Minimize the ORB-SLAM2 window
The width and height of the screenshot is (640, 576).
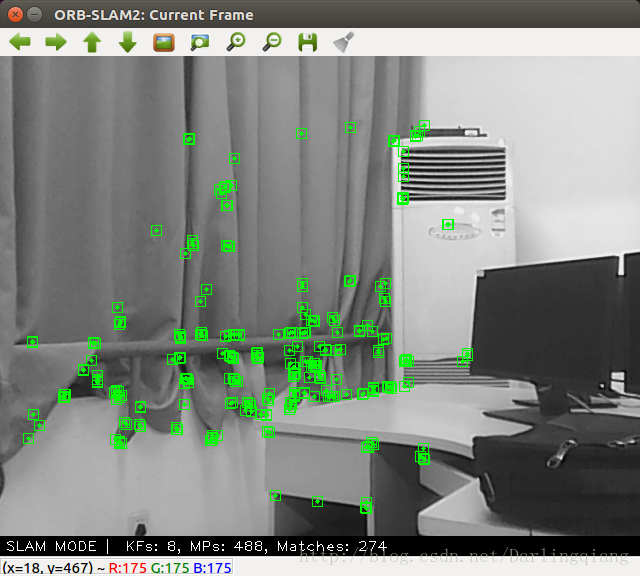[35, 15]
